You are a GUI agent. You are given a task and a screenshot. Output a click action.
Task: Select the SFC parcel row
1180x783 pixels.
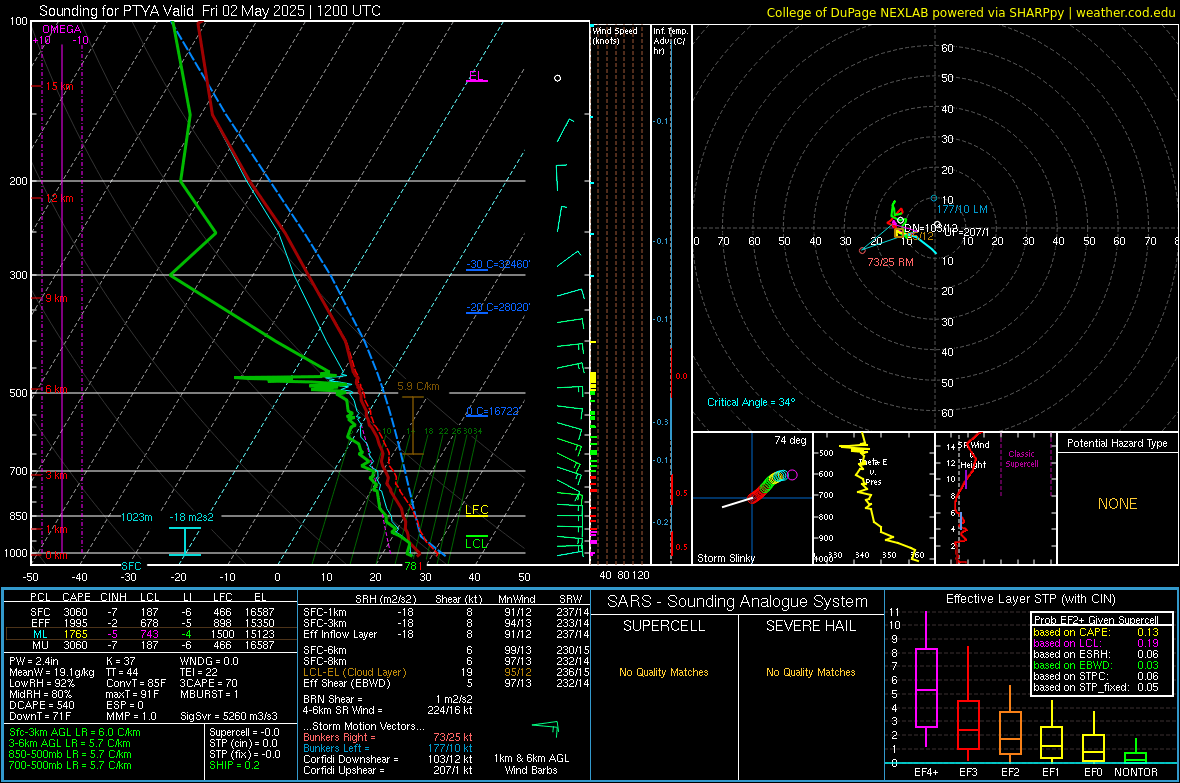click(151, 613)
